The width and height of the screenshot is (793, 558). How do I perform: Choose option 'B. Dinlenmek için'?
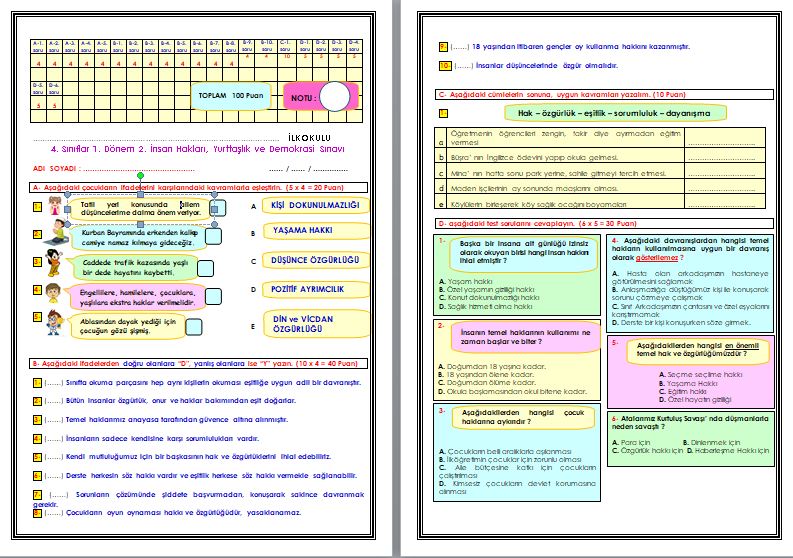coord(712,443)
